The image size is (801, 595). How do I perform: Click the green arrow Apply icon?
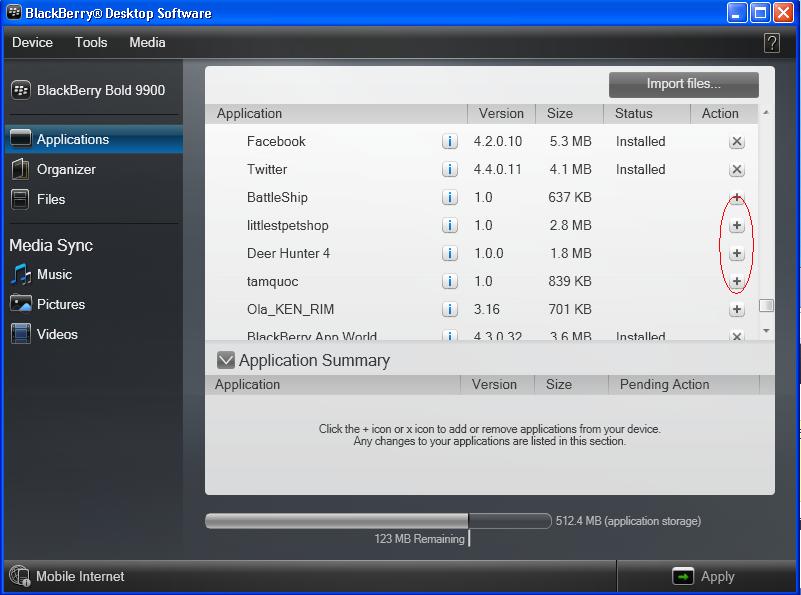[683, 577]
